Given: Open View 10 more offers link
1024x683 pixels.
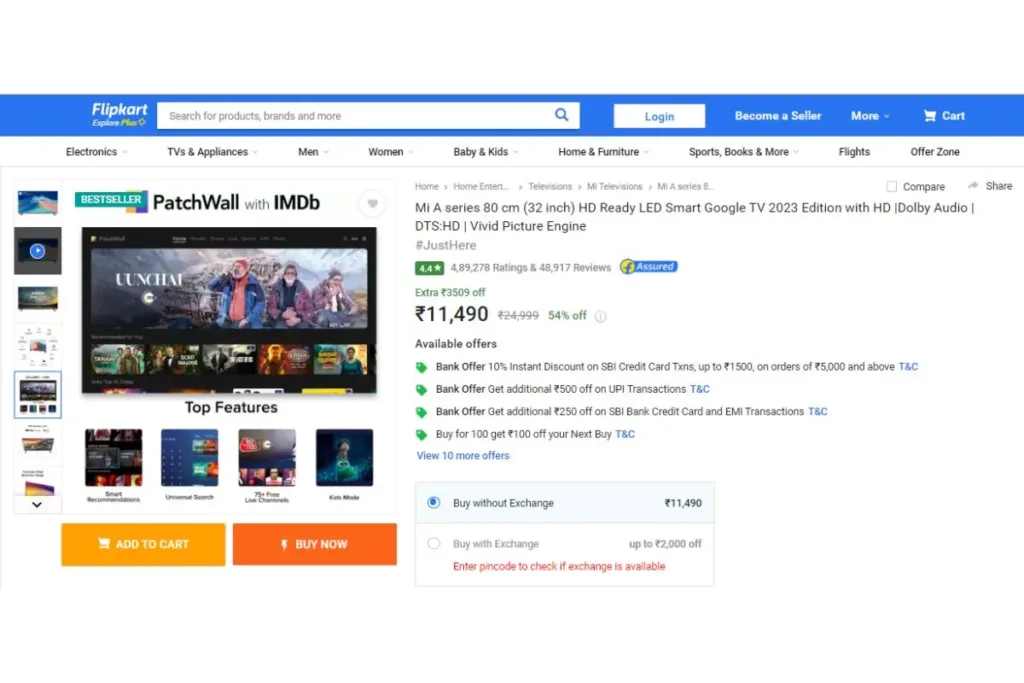Looking at the screenshot, I should pyautogui.click(x=463, y=456).
